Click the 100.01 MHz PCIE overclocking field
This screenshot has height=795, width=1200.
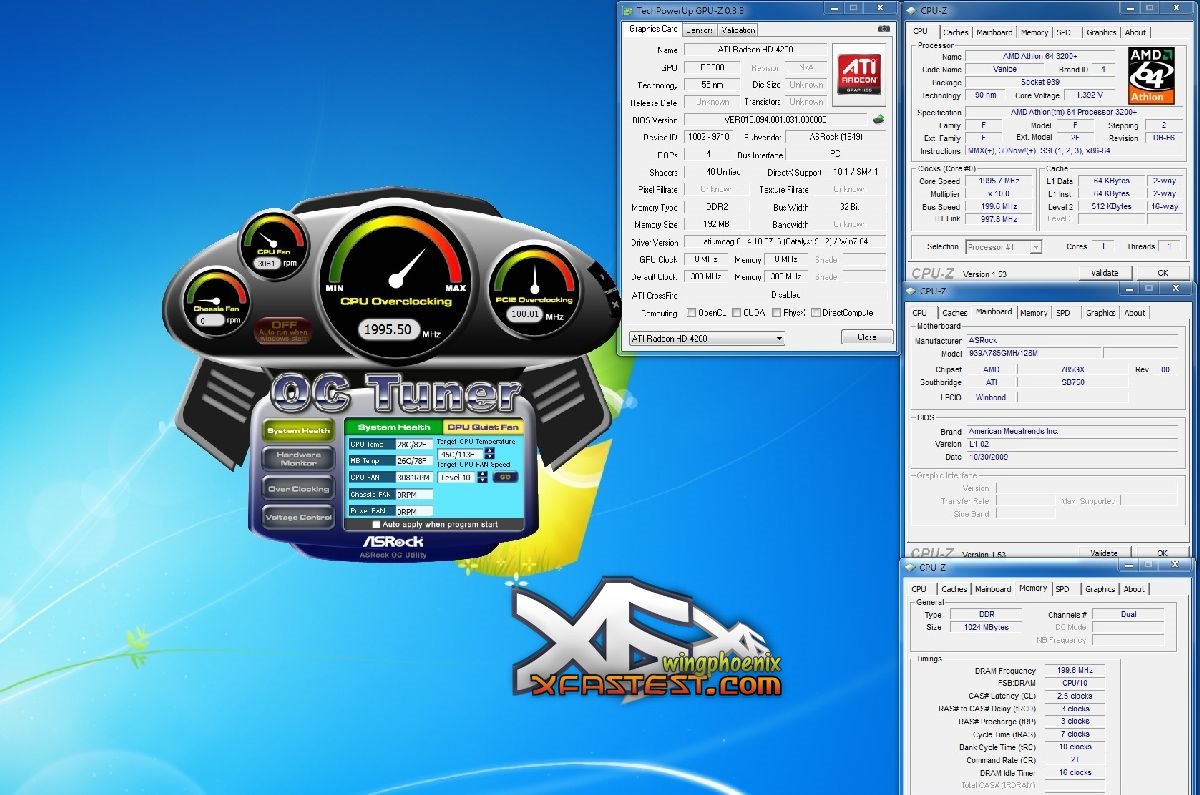[523, 315]
